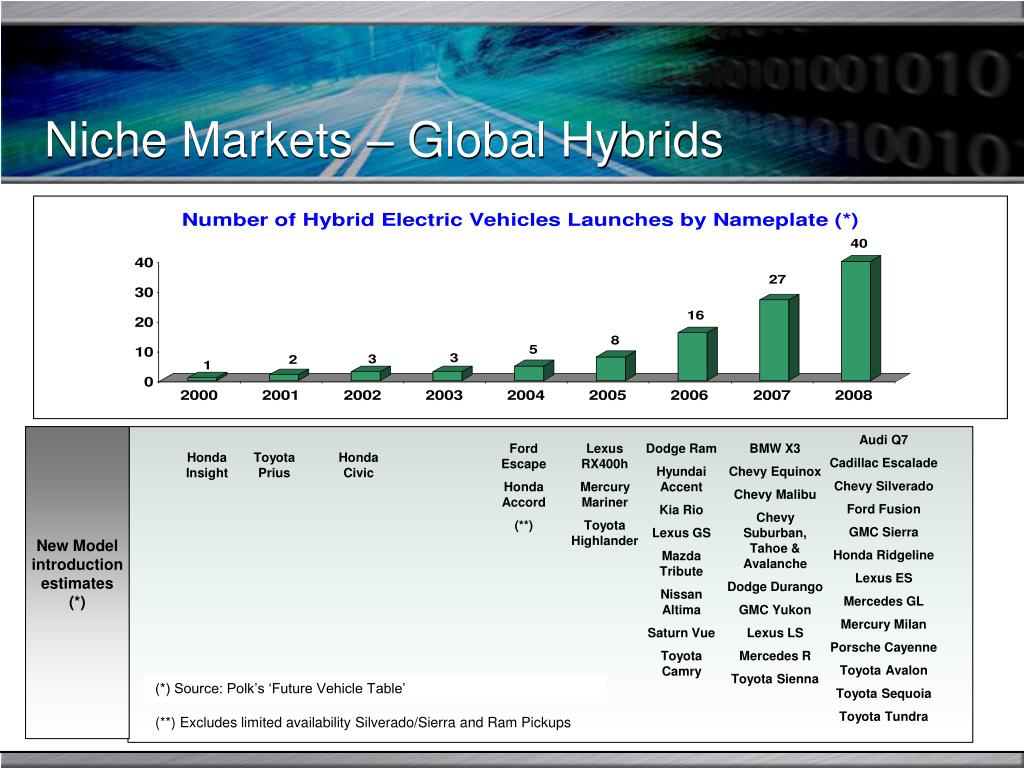
Task: Click the y-axis value '40'
Action: coord(144,263)
